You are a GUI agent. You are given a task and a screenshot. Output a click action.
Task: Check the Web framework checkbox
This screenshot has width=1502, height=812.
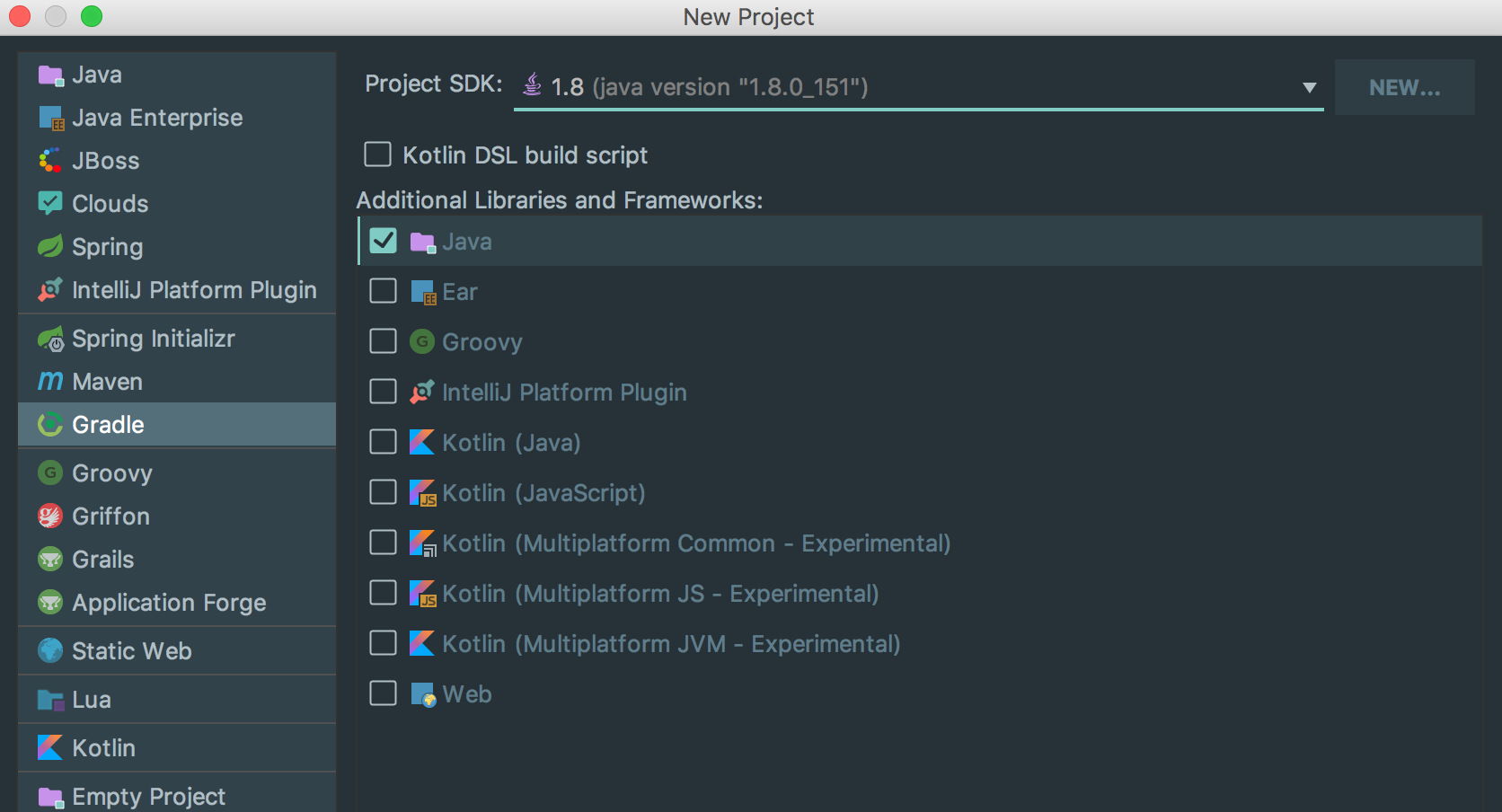[383, 693]
